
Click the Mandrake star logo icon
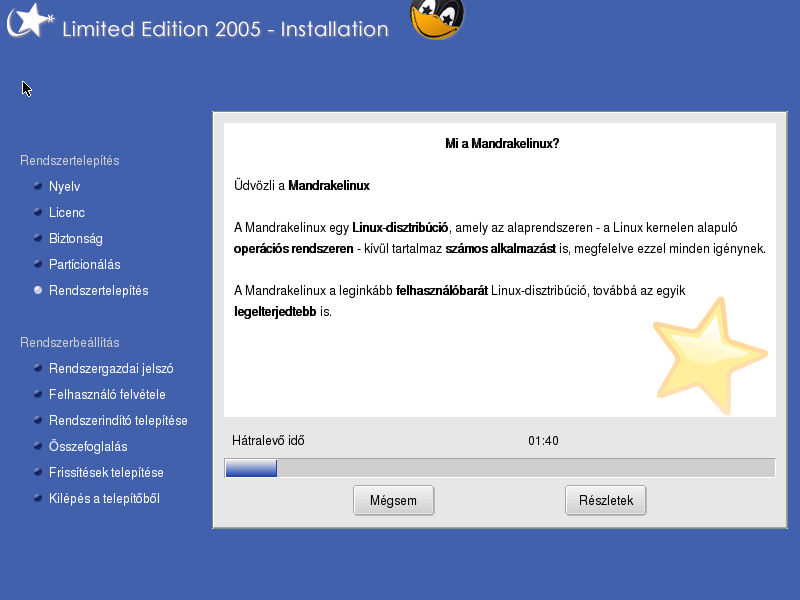[30, 21]
